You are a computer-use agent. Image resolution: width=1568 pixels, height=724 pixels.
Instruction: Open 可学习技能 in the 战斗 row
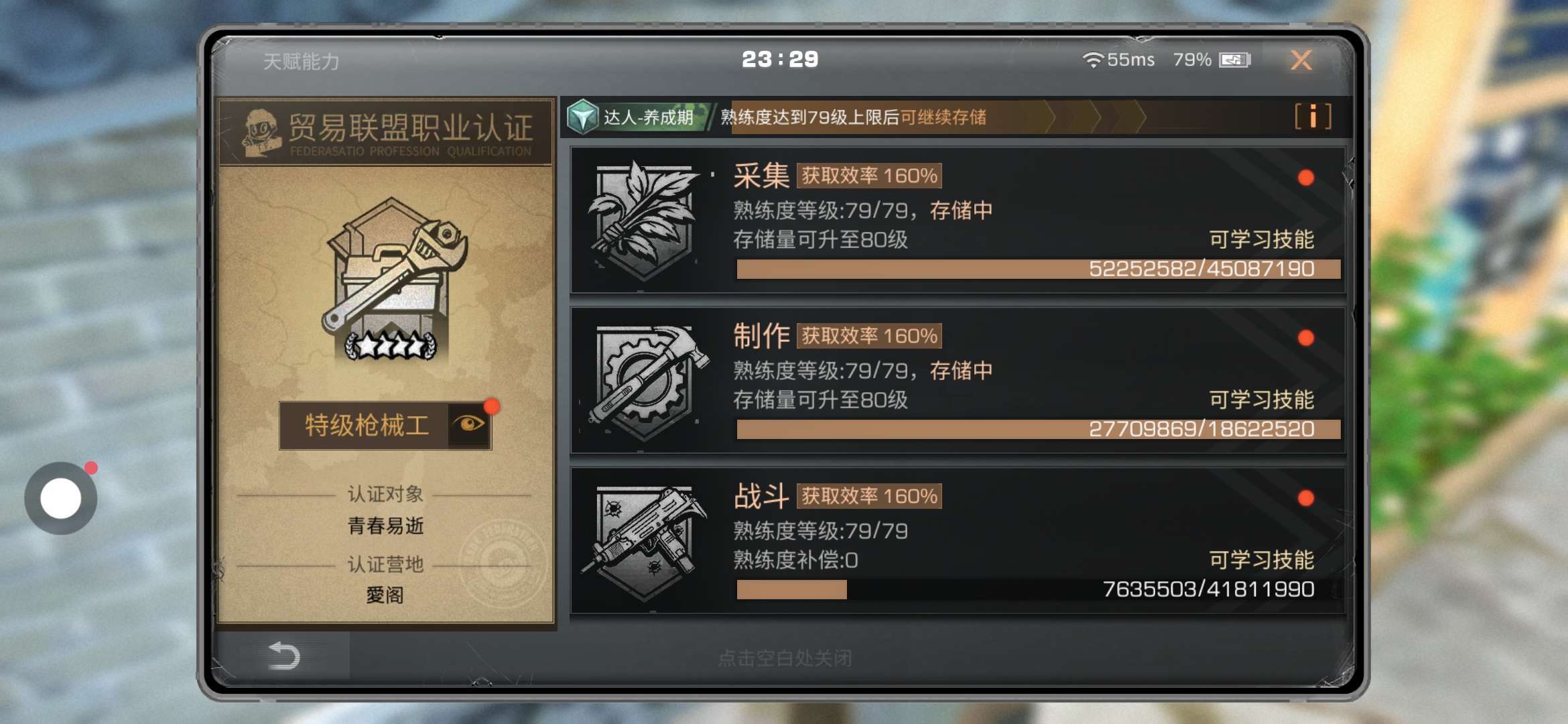click(1261, 560)
